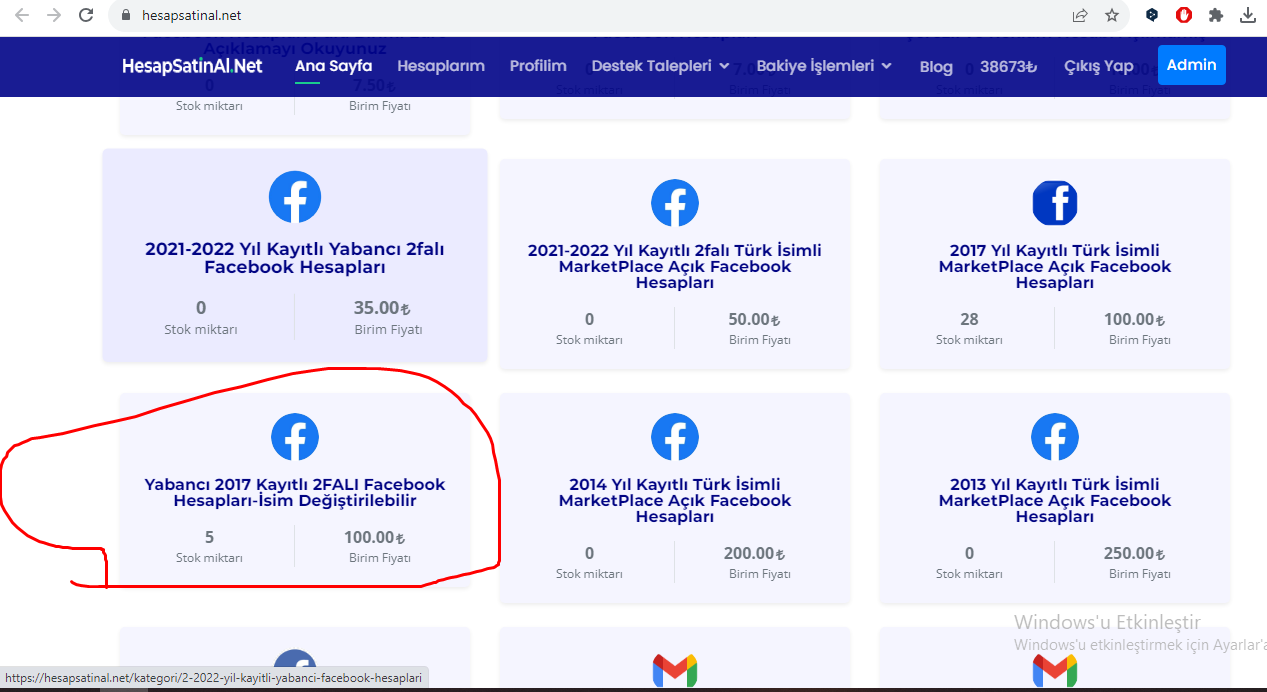The image size is (1267, 692).
Task: Click the HesapSatinAl.Net logo
Action: (x=192, y=66)
